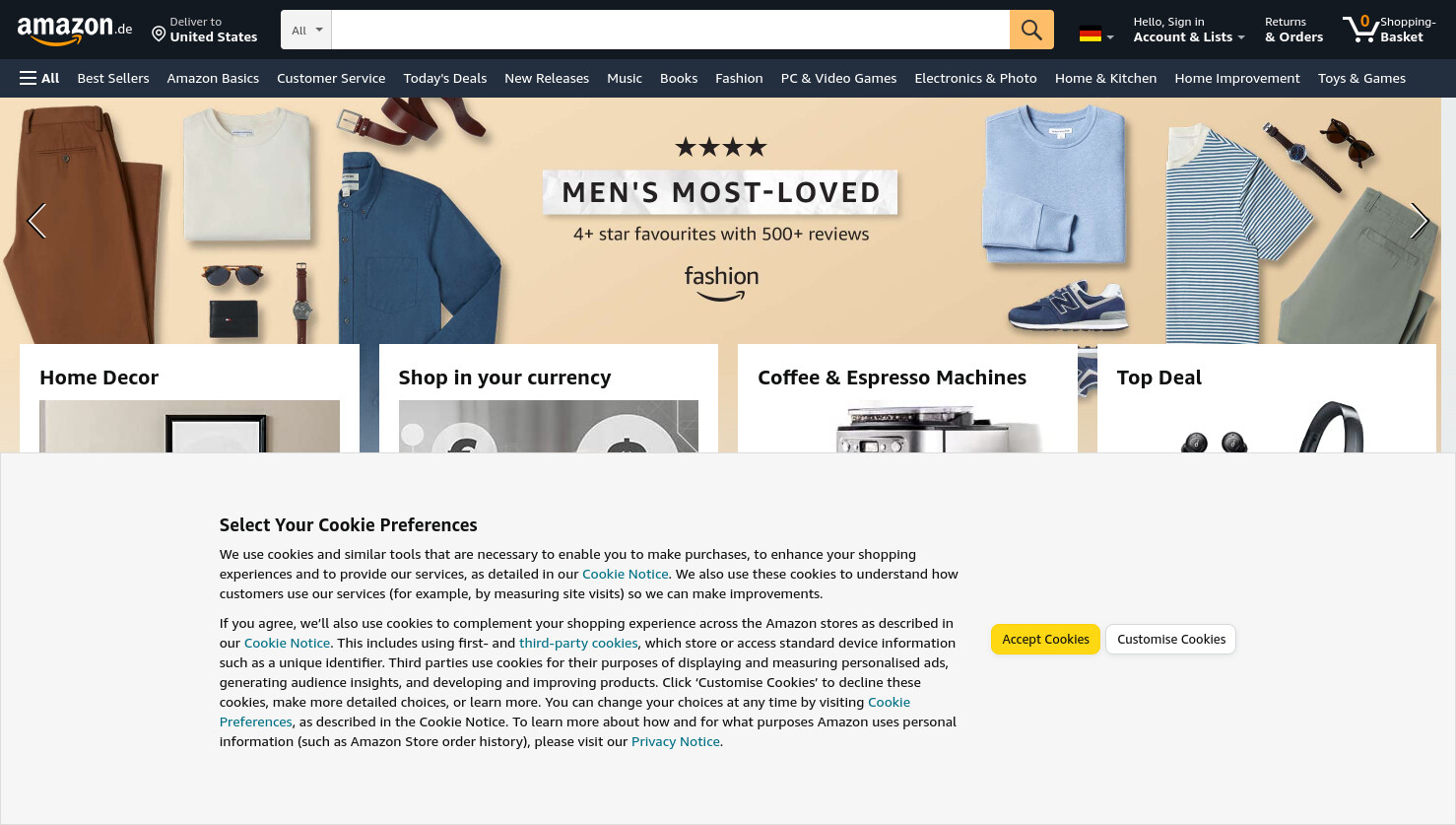Click the Amazon.de logo
This screenshot has width=1456, height=825.
[75, 31]
